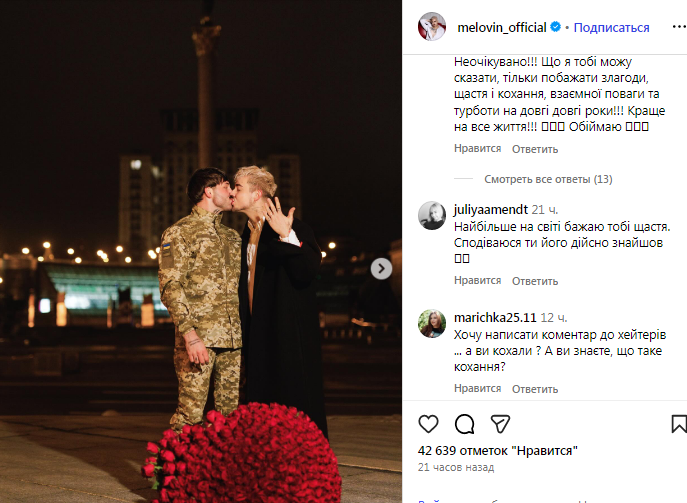
Task: Open the three-dot more options menu
Action: [x=679, y=27]
